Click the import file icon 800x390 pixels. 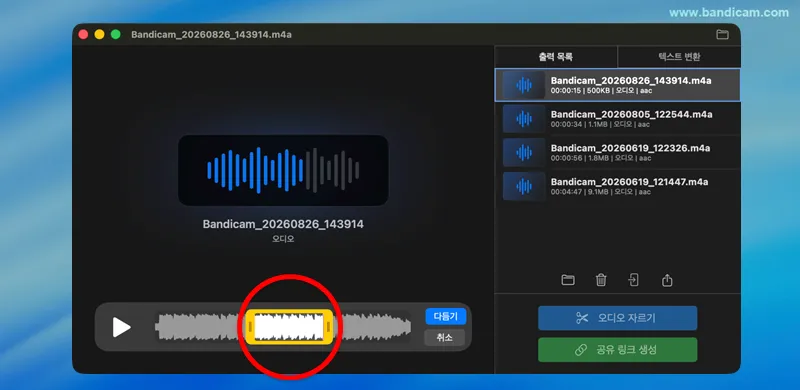click(x=634, y=280)
